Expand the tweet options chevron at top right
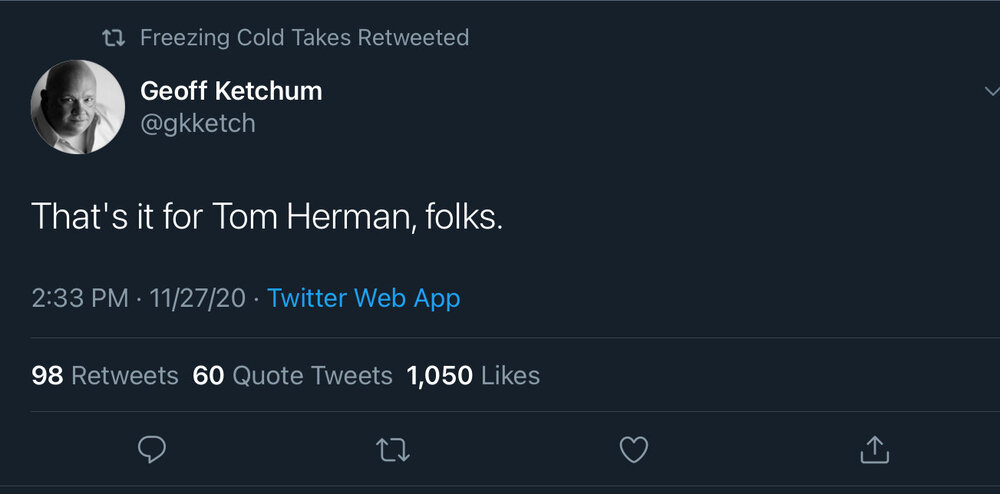 coord(990,91)
